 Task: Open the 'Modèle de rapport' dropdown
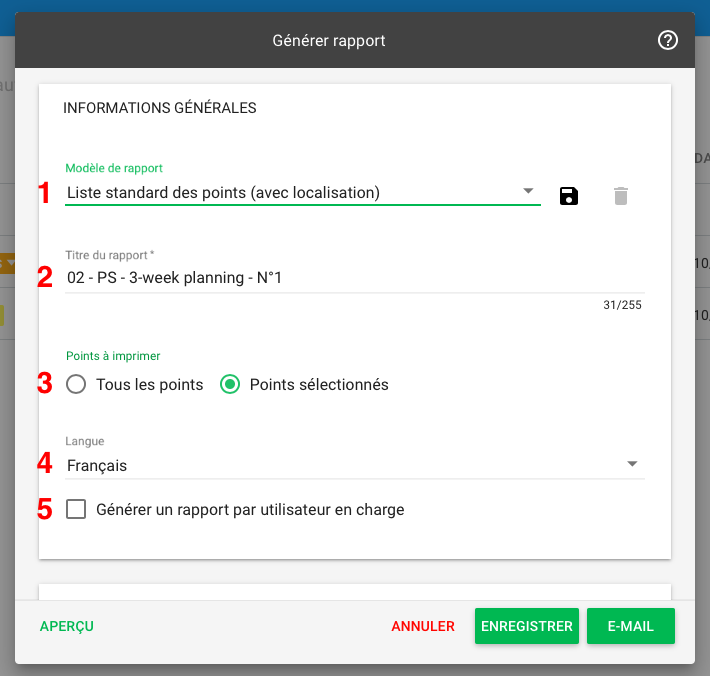point(303,193)
